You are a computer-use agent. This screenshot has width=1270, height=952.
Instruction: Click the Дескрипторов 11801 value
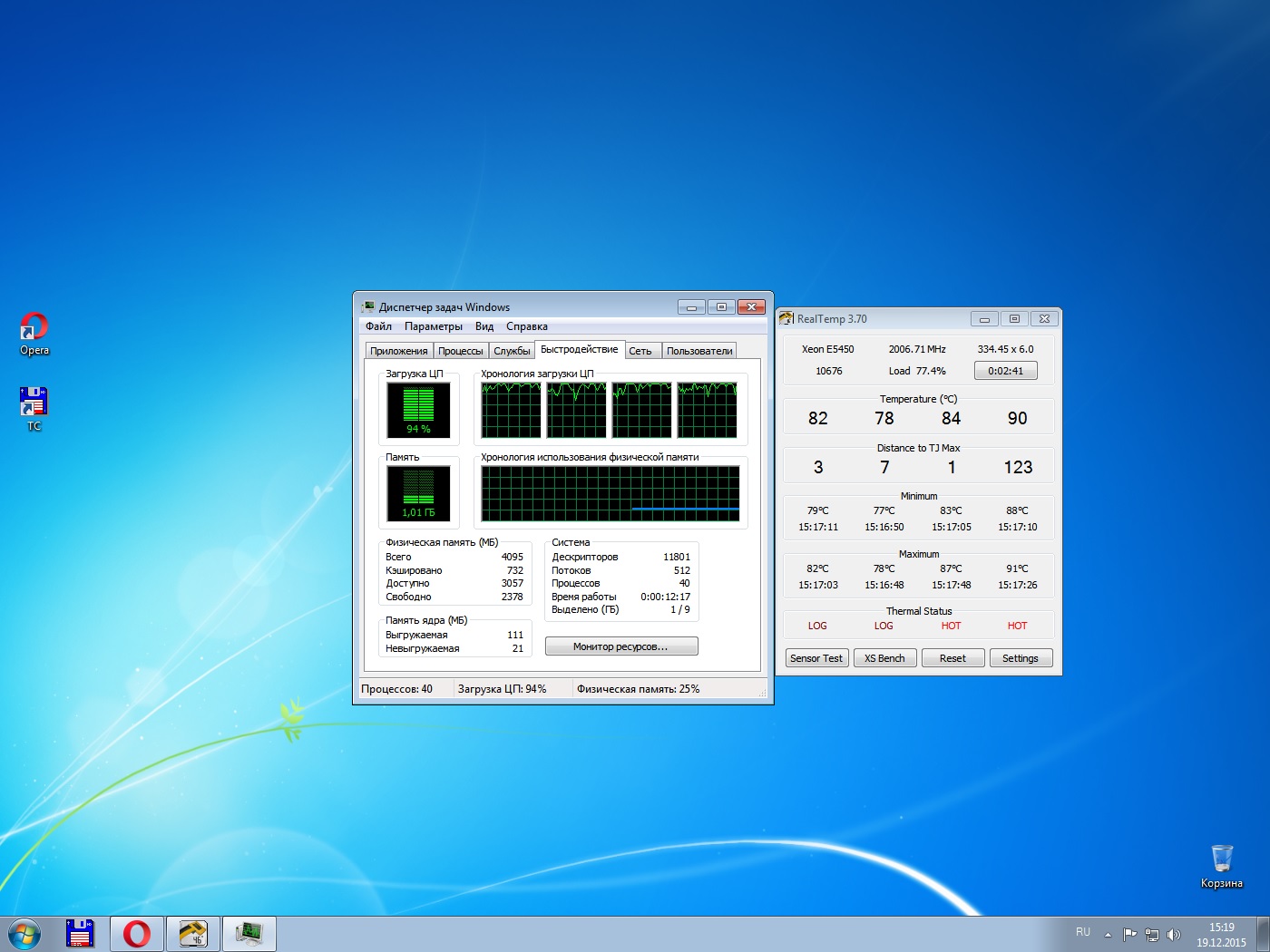pos(677,557)
